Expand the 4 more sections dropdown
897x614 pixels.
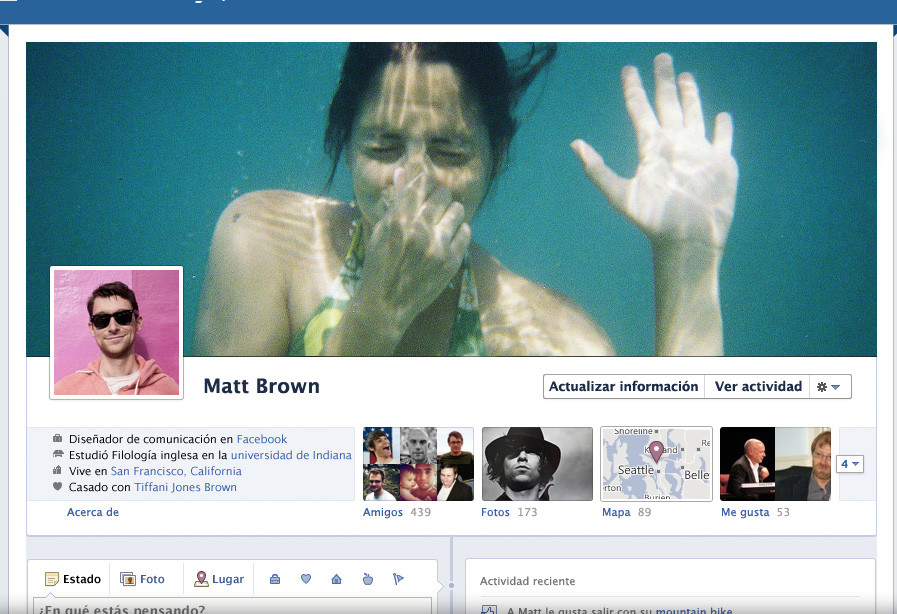(850, 464)
